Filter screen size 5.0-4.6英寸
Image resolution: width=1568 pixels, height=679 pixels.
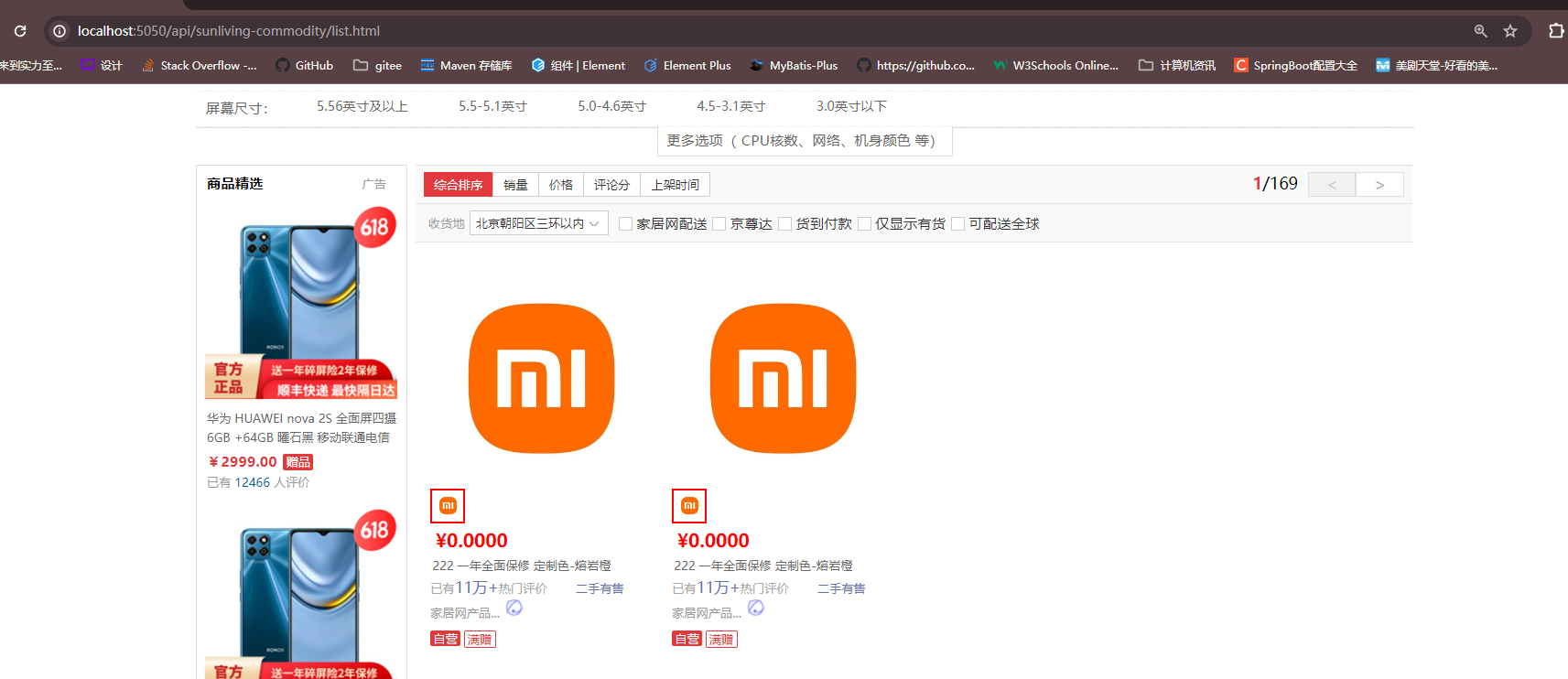coord(611,106)
